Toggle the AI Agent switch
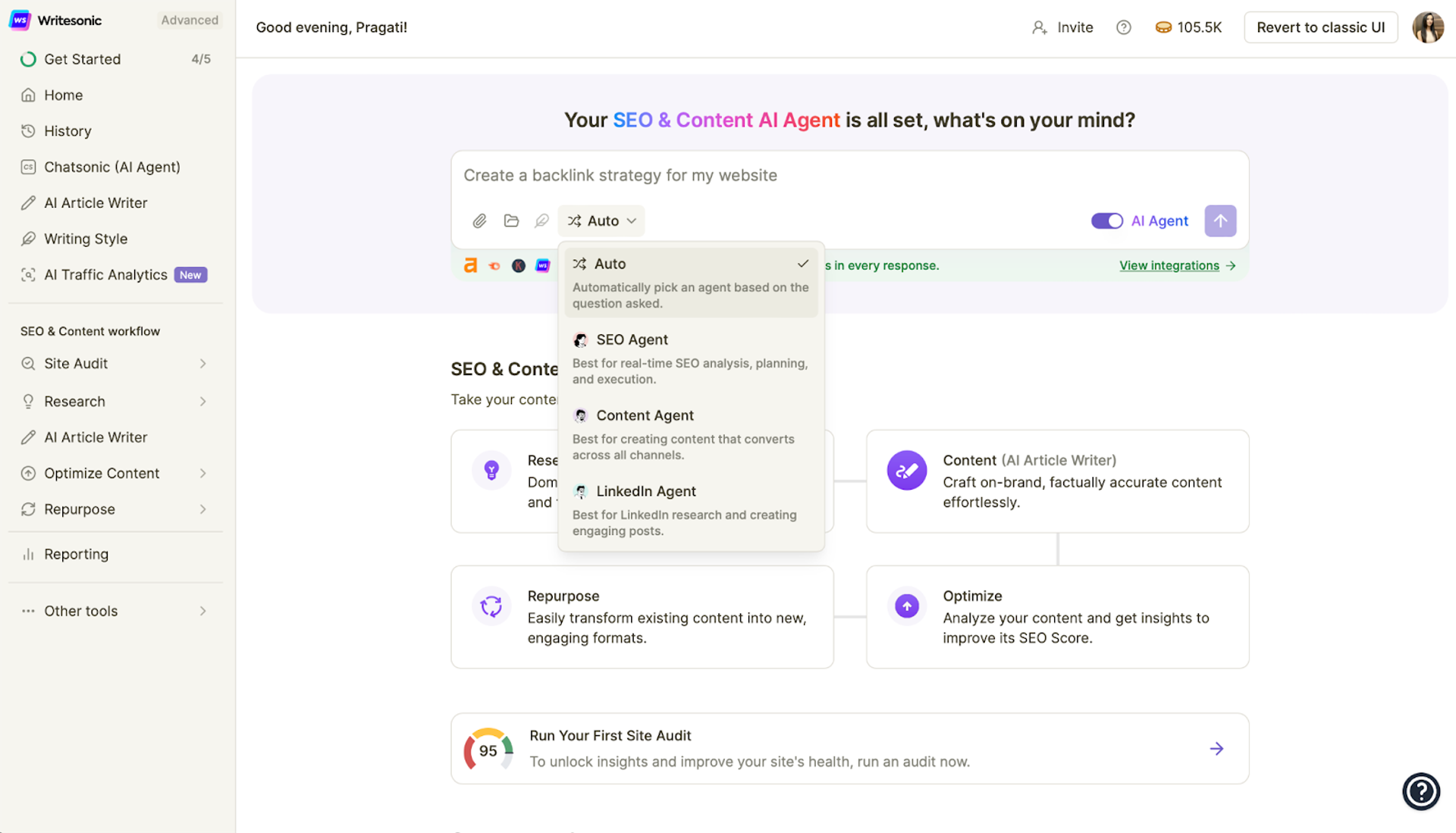 click(1106, 221)
